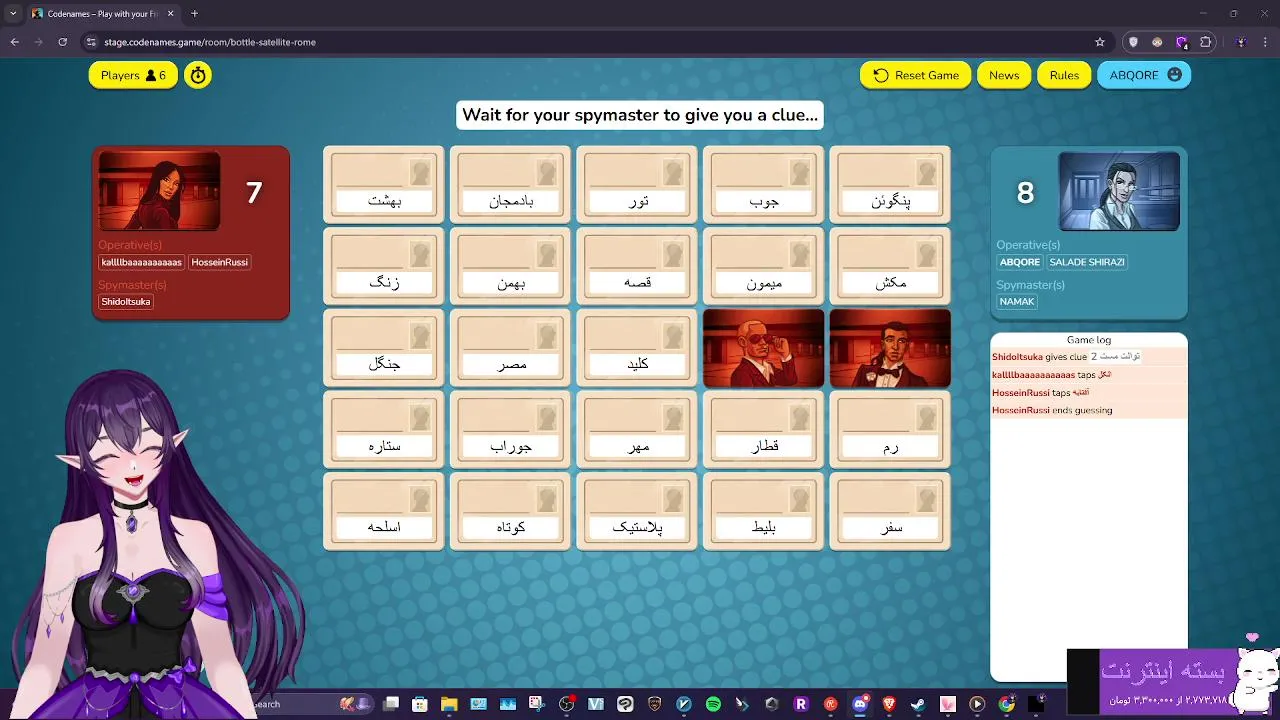1280x720 pixels.
Task: Open Google Chrome from the taskbar
Action: (1006, 704)
